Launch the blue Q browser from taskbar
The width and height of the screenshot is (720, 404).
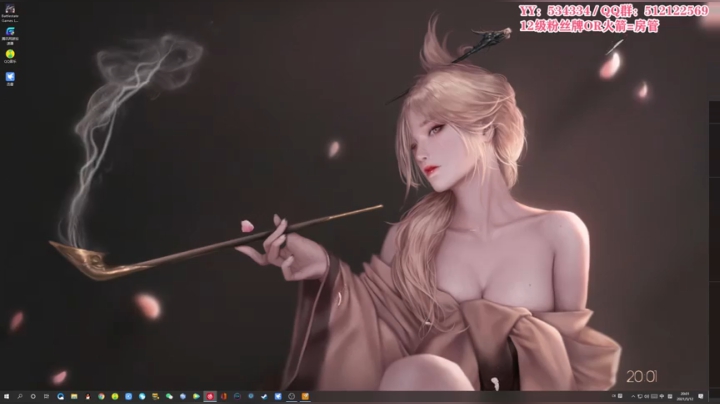[61, 396]
